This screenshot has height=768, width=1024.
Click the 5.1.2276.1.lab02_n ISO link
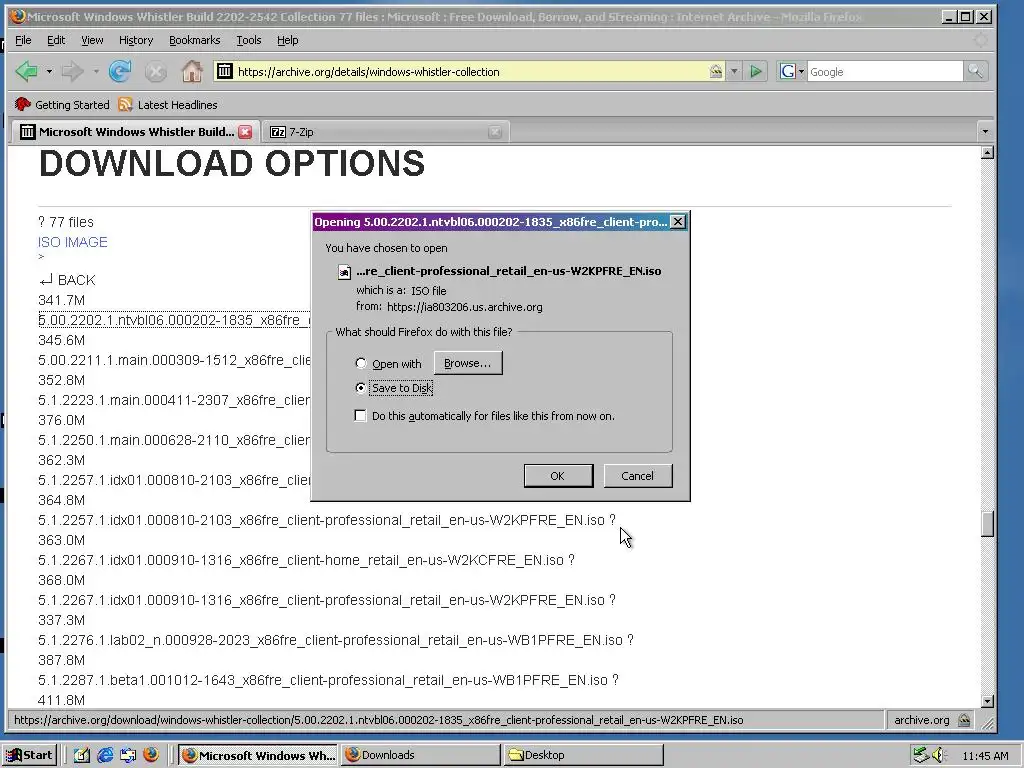[x=330, y=641]
